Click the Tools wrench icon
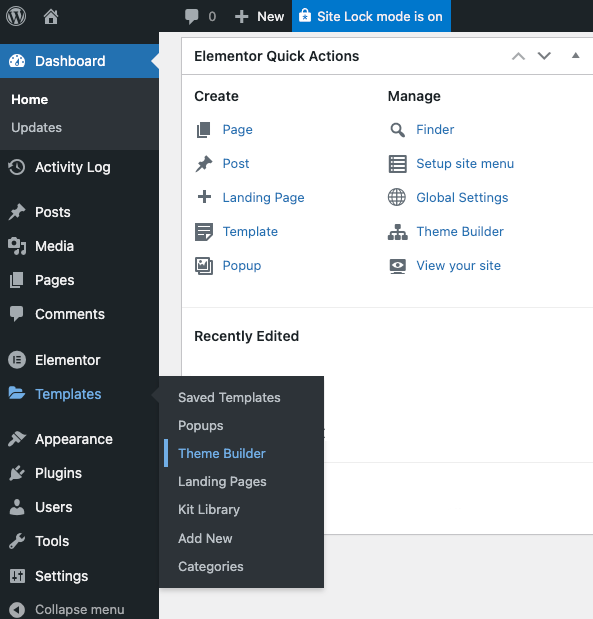 pos(17,541)
